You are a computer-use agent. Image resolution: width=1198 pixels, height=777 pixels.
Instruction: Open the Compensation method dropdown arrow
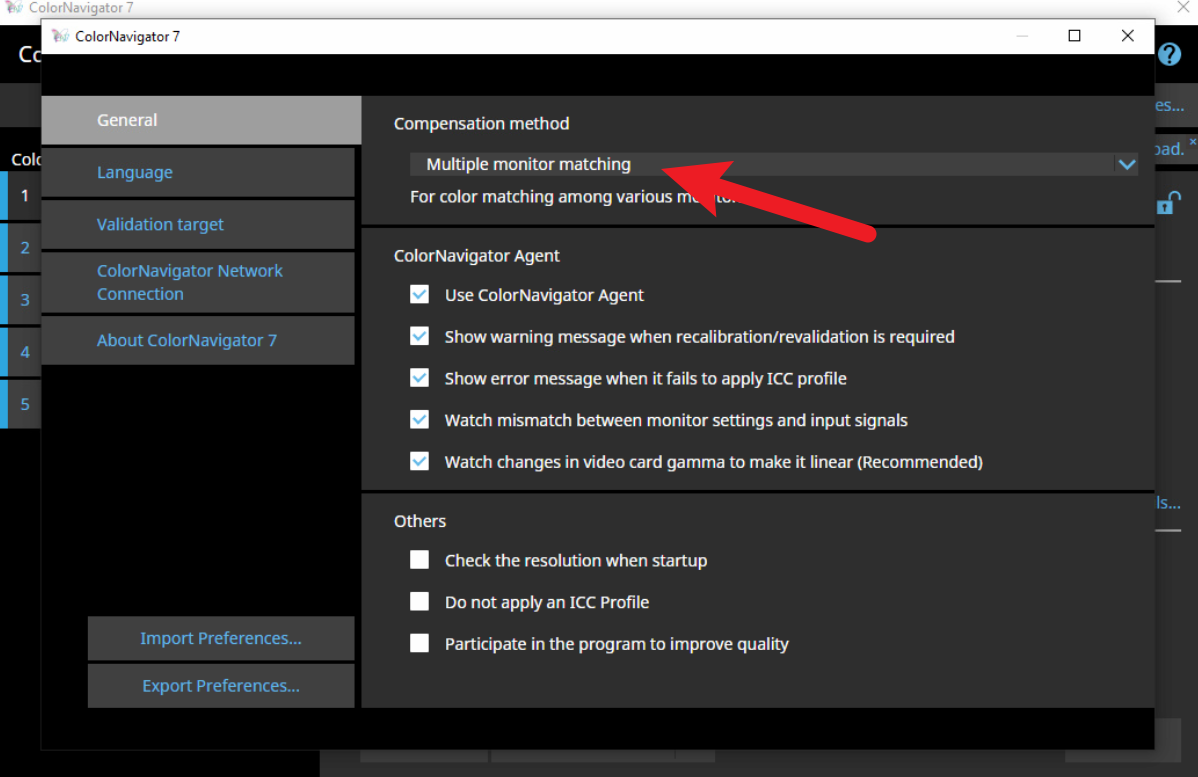point(1126,165)
